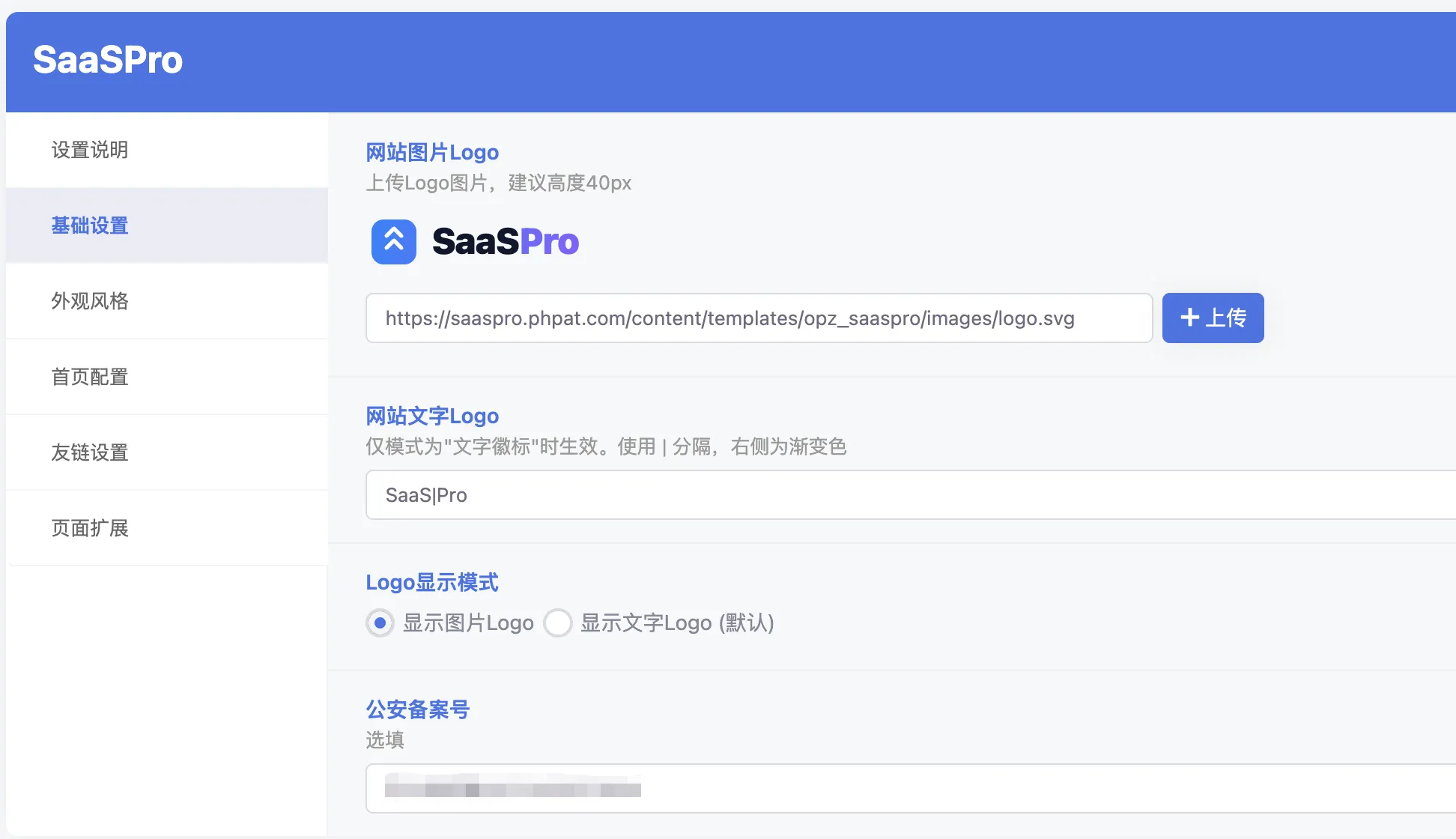Switch to the 基础设置 tab

tap(89, 225)
